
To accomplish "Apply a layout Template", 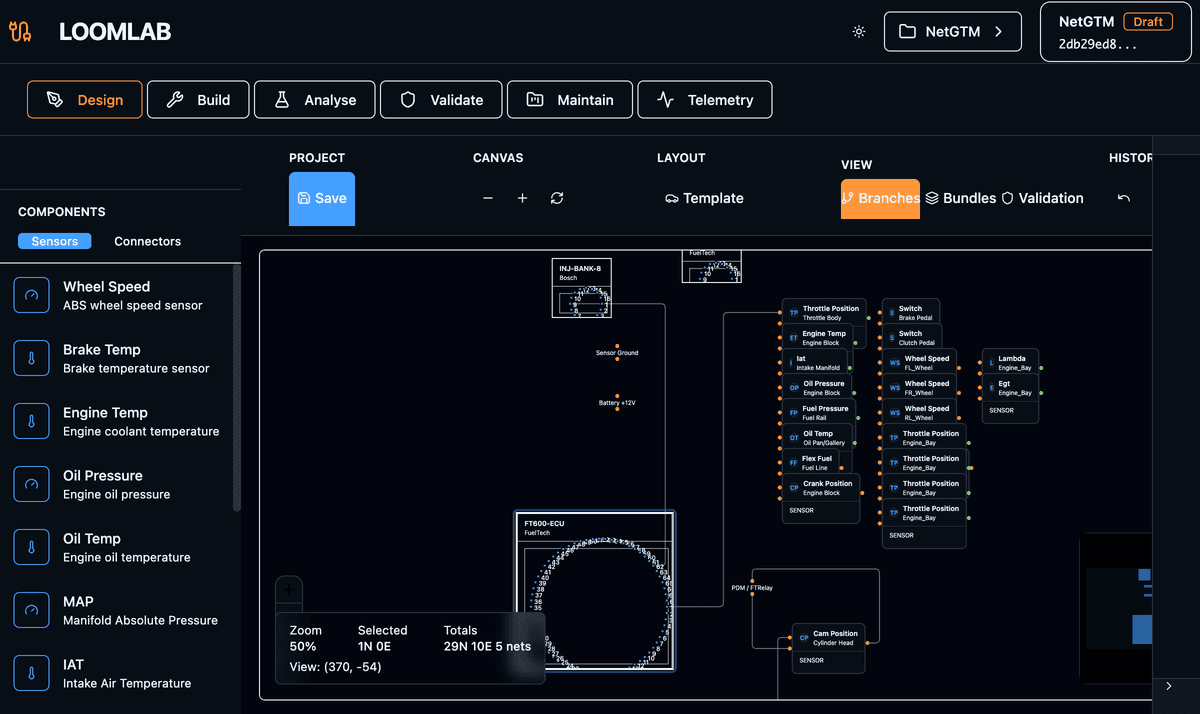I will (x=704, y=198).
